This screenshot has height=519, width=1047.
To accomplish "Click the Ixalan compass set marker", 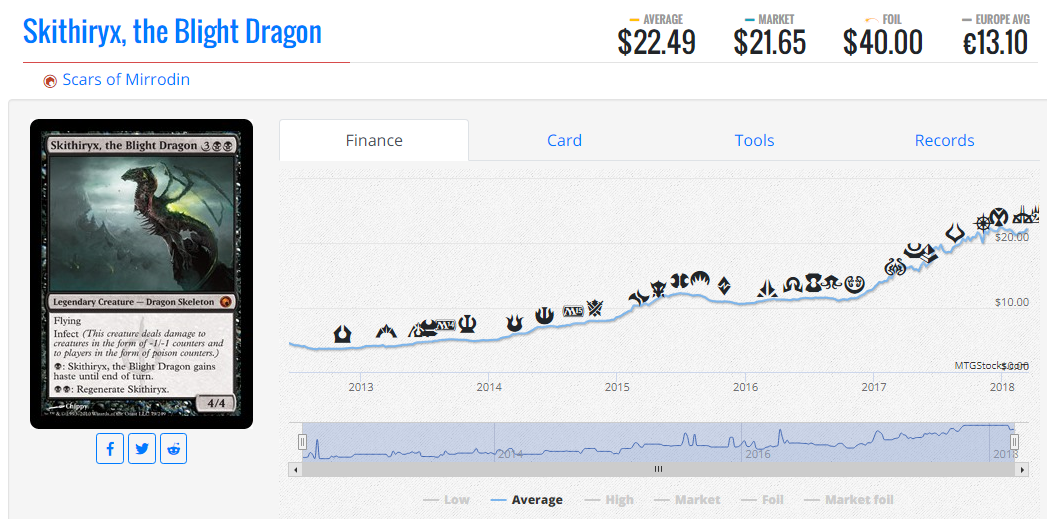I will click(x=983, y=223).
